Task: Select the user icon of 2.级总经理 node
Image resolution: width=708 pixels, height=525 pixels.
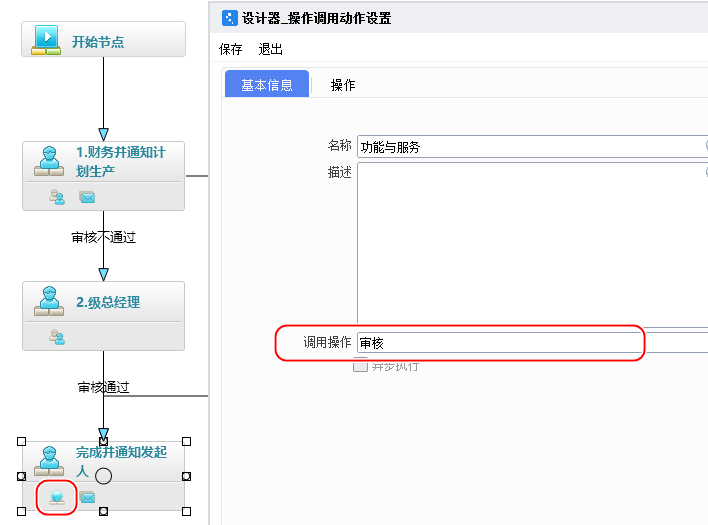Action: pos(47,300)
